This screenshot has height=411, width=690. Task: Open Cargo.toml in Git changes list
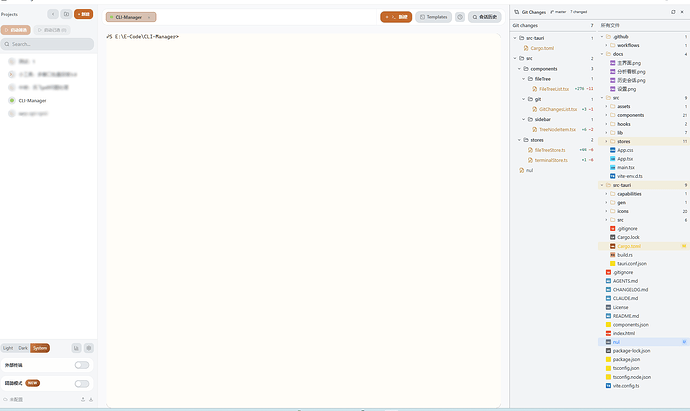tap(542, 48)
